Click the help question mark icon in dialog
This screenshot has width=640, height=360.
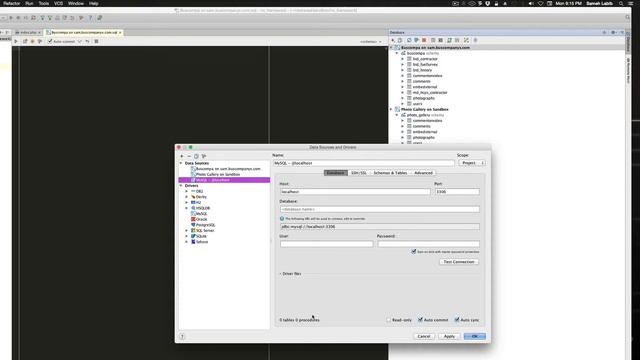182,336
